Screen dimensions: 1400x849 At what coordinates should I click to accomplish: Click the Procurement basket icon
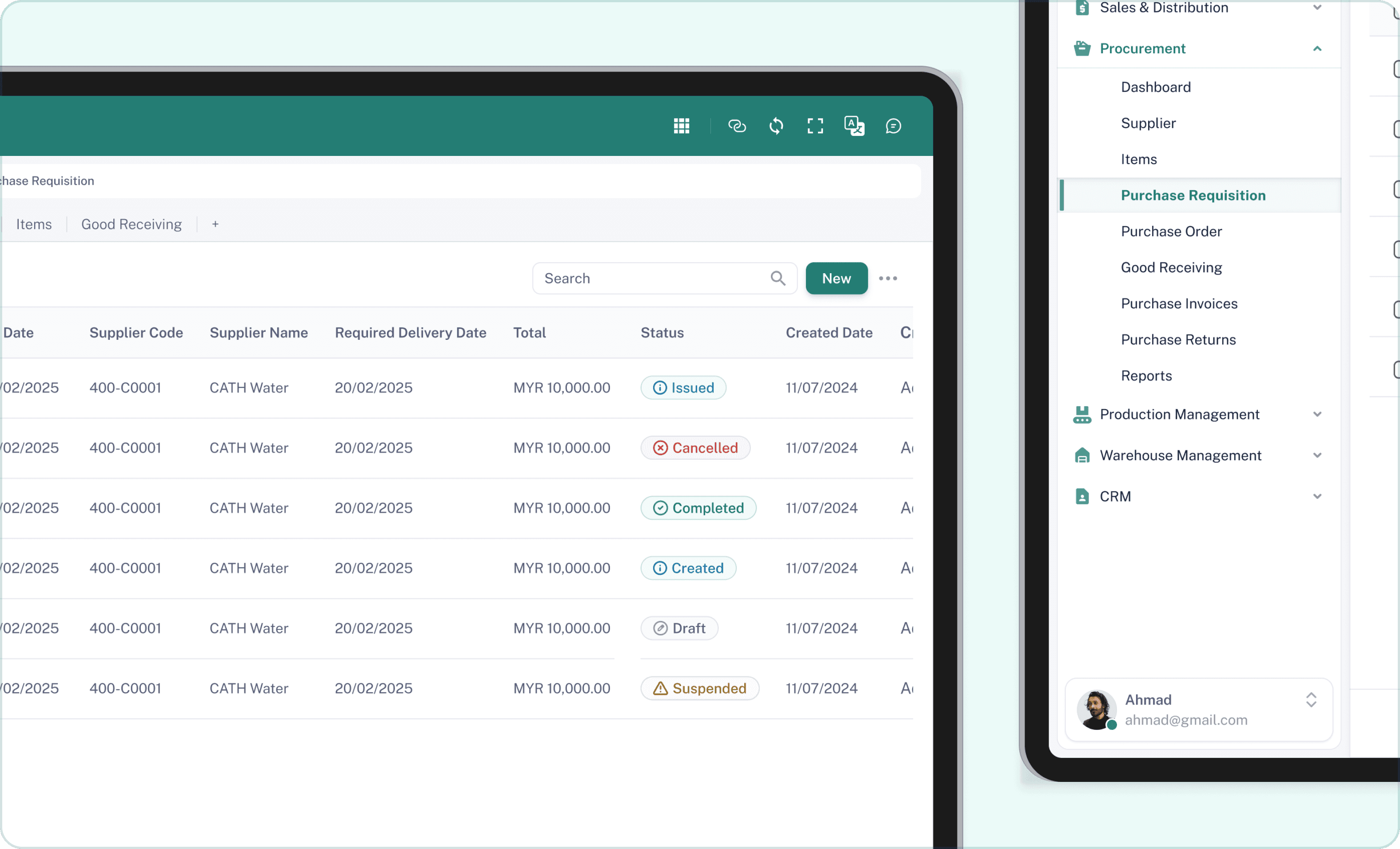(1082, 48)
